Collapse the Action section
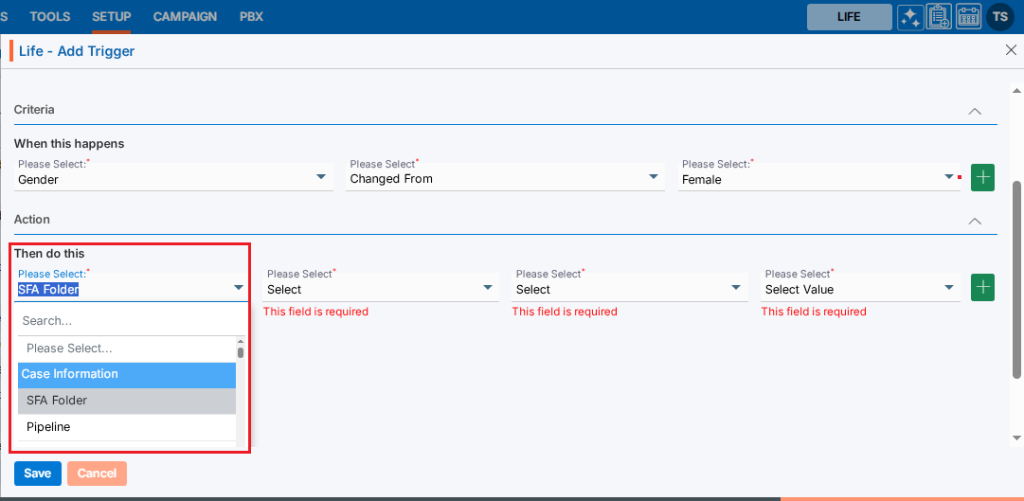 [x=975, y=220]
